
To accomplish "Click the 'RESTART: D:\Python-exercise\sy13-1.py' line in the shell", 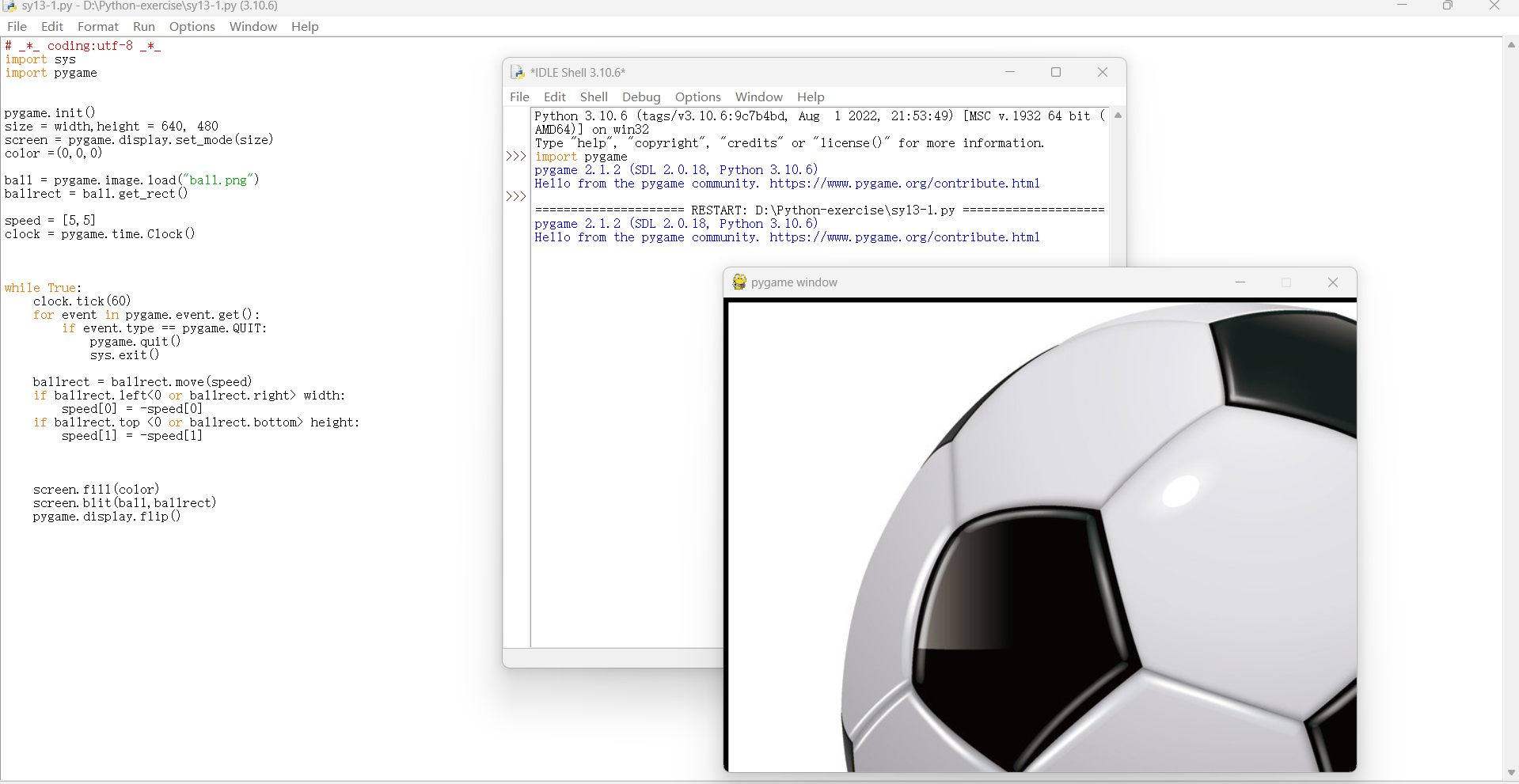I will [x=819, y=210].
